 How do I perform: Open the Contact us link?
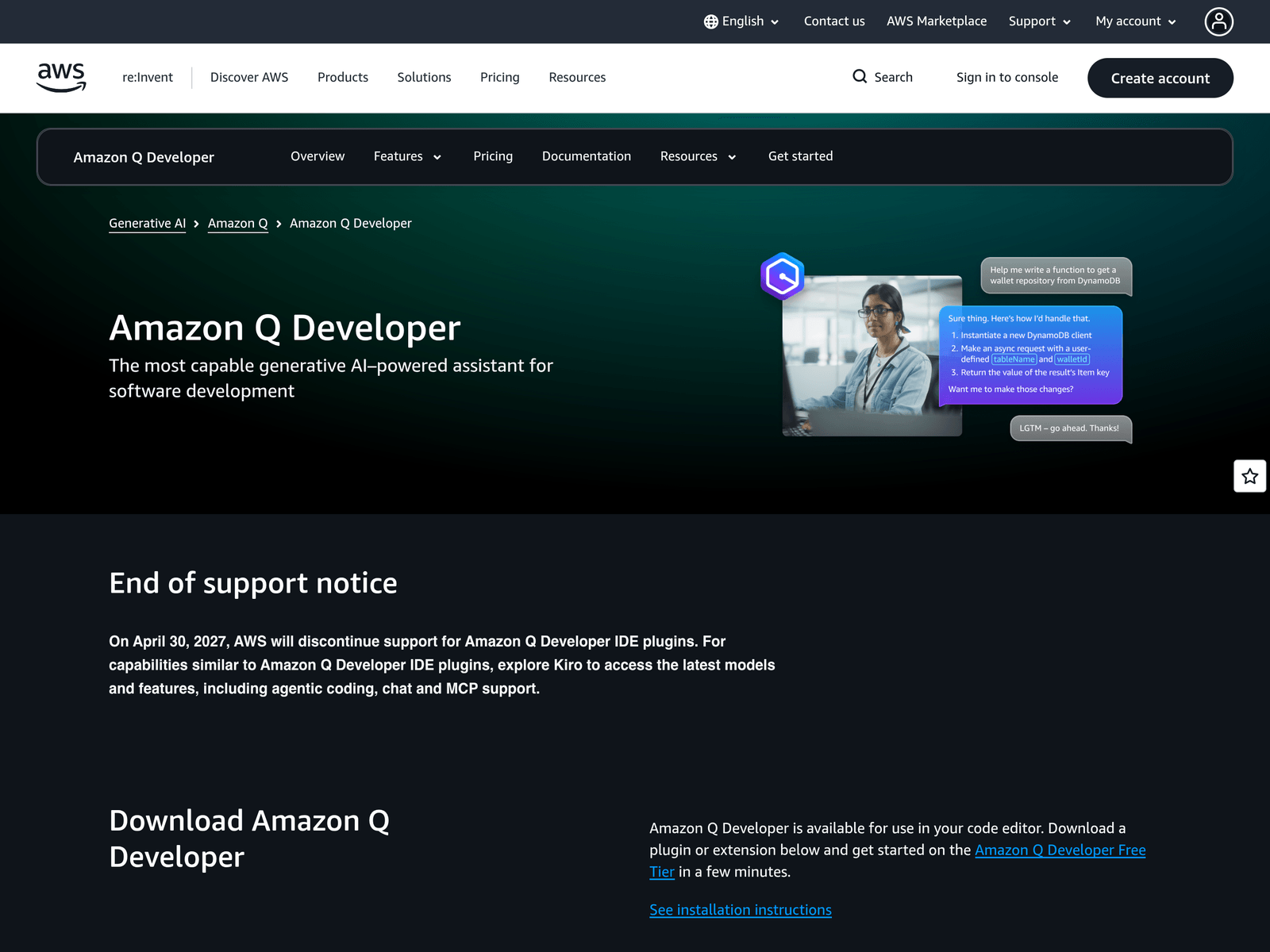[834, 21]
